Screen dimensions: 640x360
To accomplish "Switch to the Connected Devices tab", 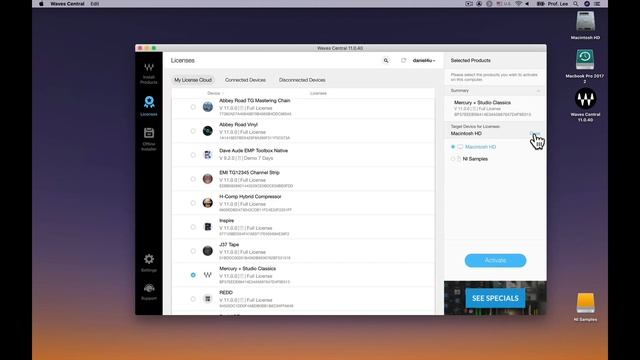I will (x=245, y=80).
